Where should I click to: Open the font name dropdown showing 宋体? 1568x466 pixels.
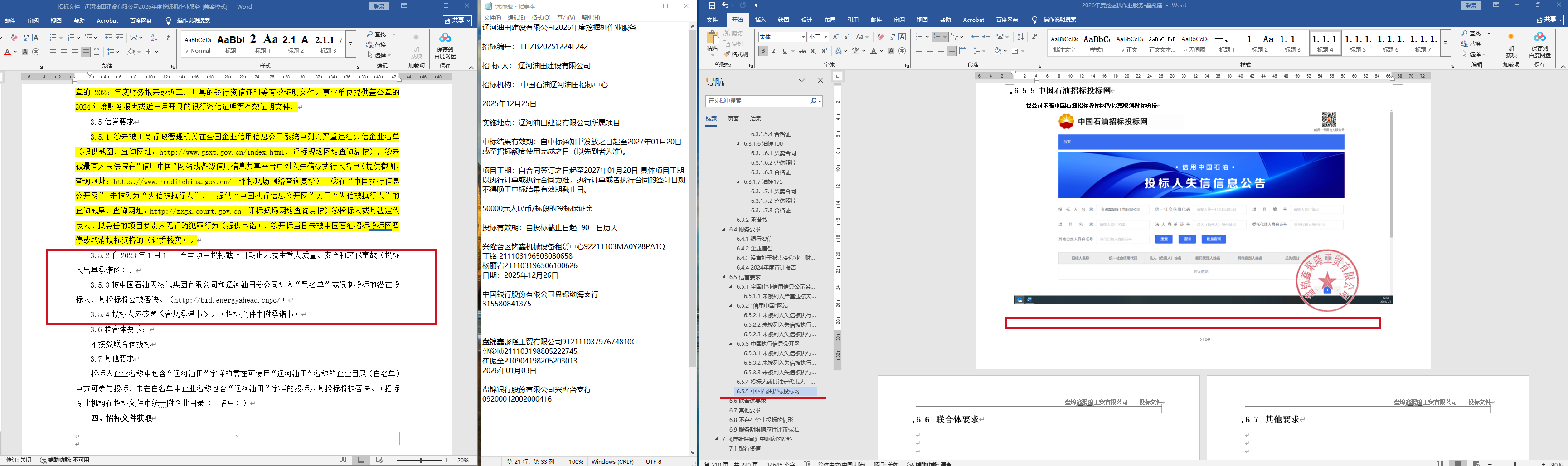click(x=803, y=37)
